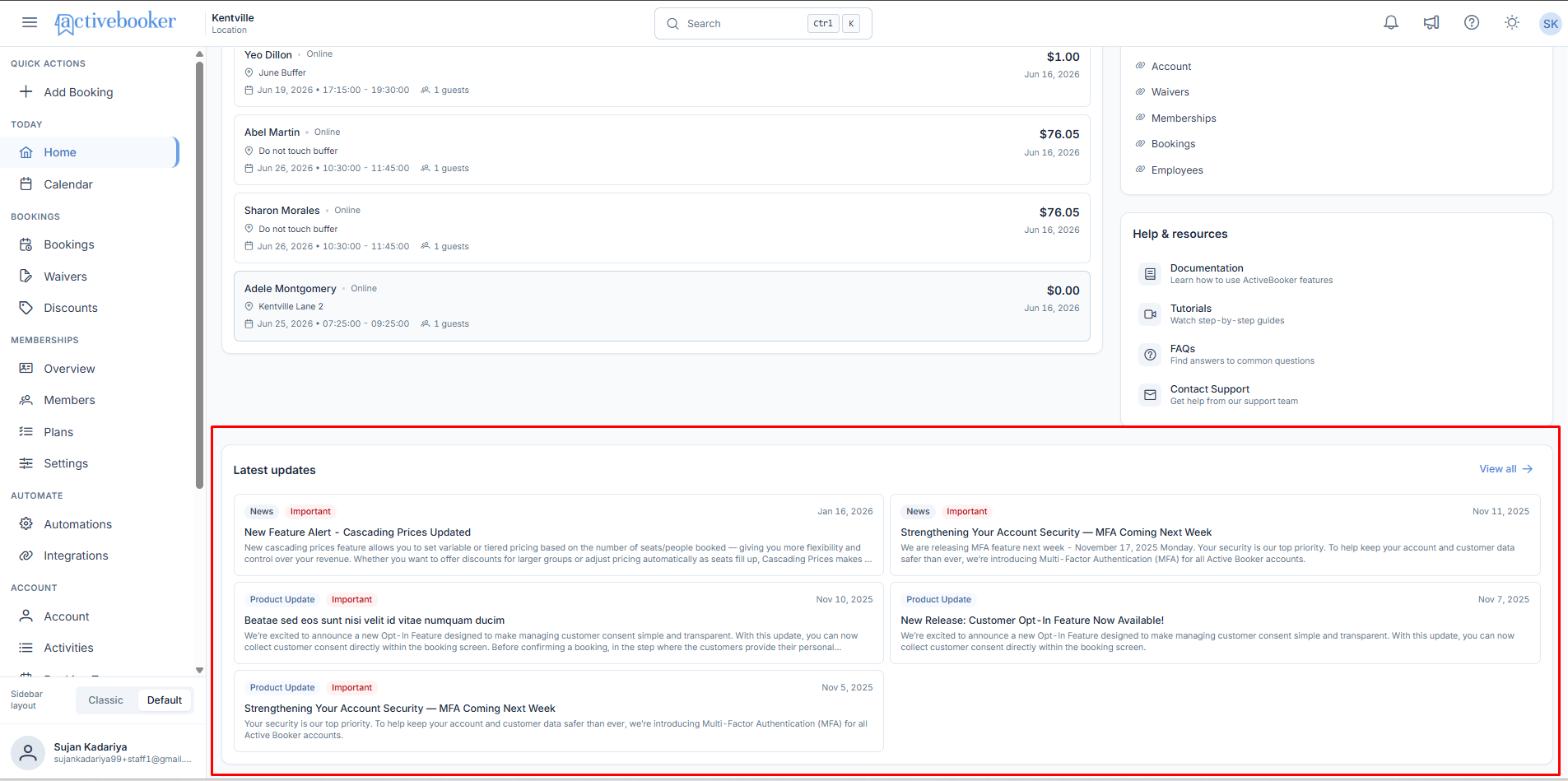
Task: Click the Automations gear icon
Action: [x=26, y=524]
